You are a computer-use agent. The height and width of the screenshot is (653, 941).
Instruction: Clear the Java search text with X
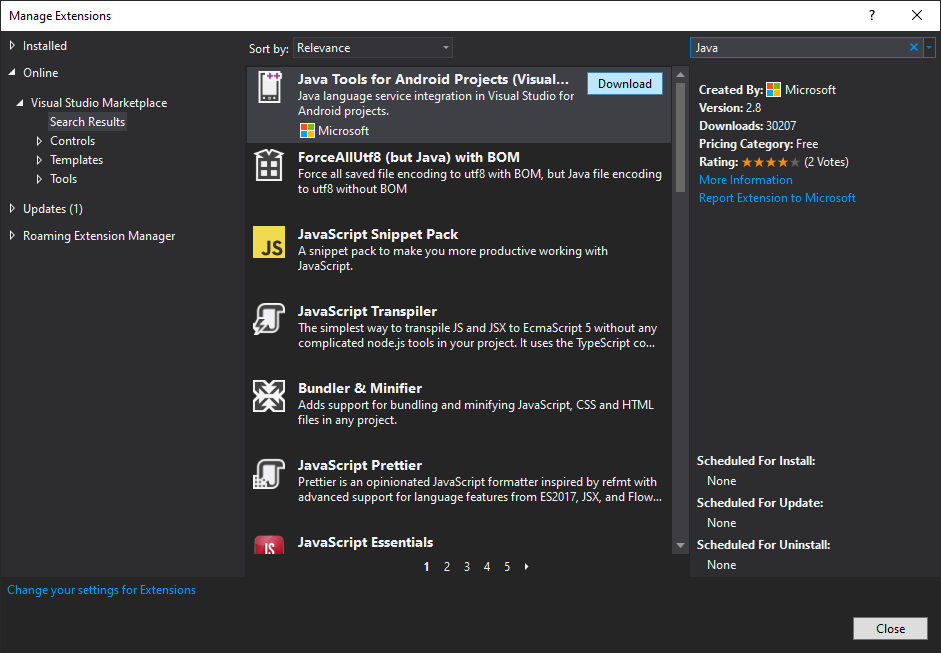click(913, 47)
